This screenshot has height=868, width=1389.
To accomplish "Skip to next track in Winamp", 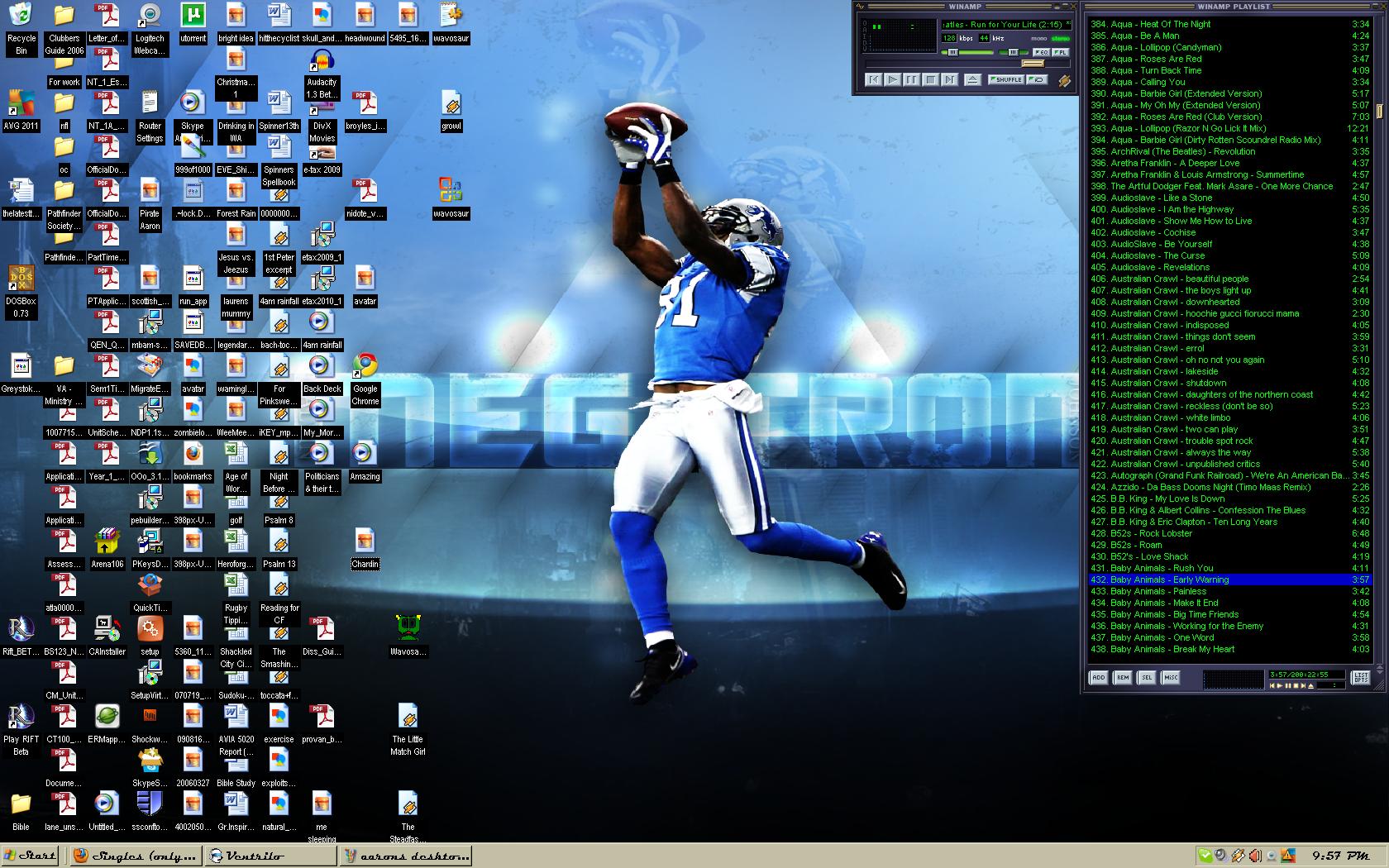I will point(949,80).
